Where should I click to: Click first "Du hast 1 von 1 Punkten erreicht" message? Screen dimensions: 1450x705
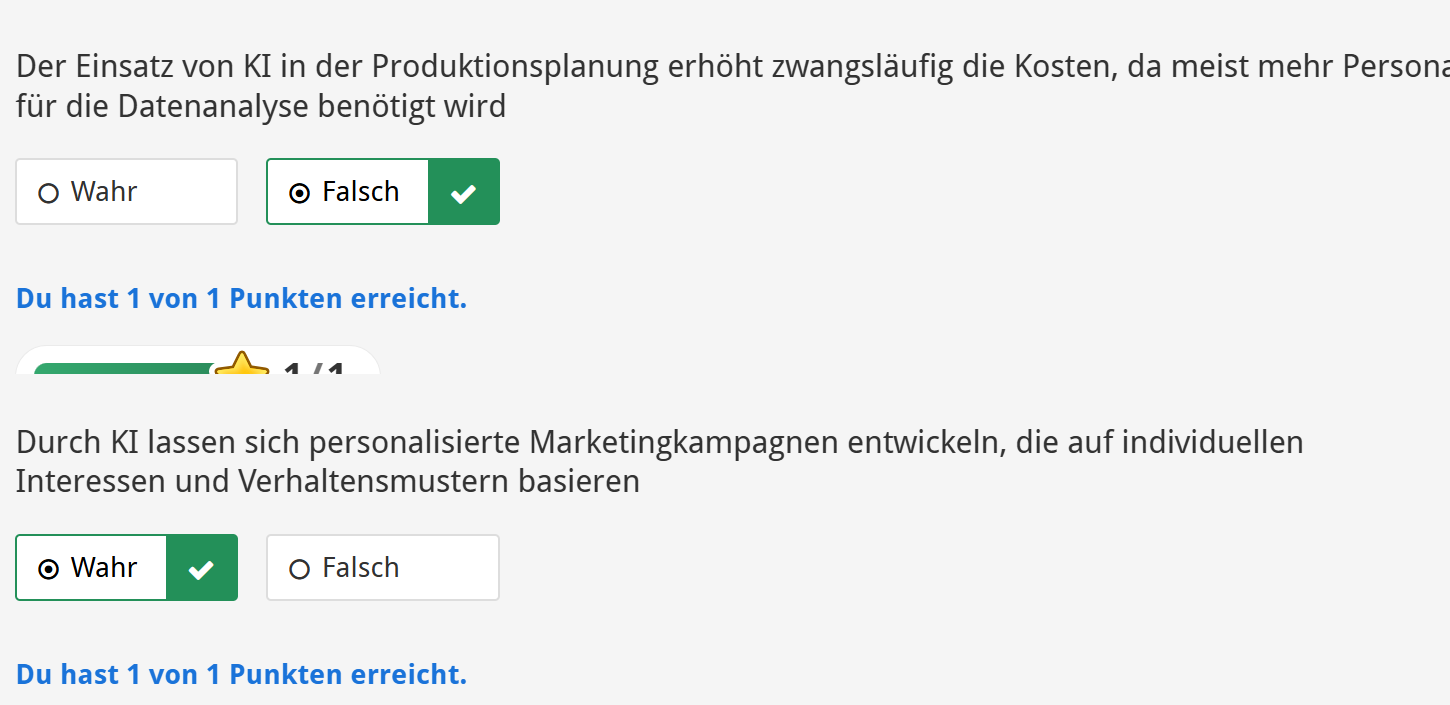(241, 298)
